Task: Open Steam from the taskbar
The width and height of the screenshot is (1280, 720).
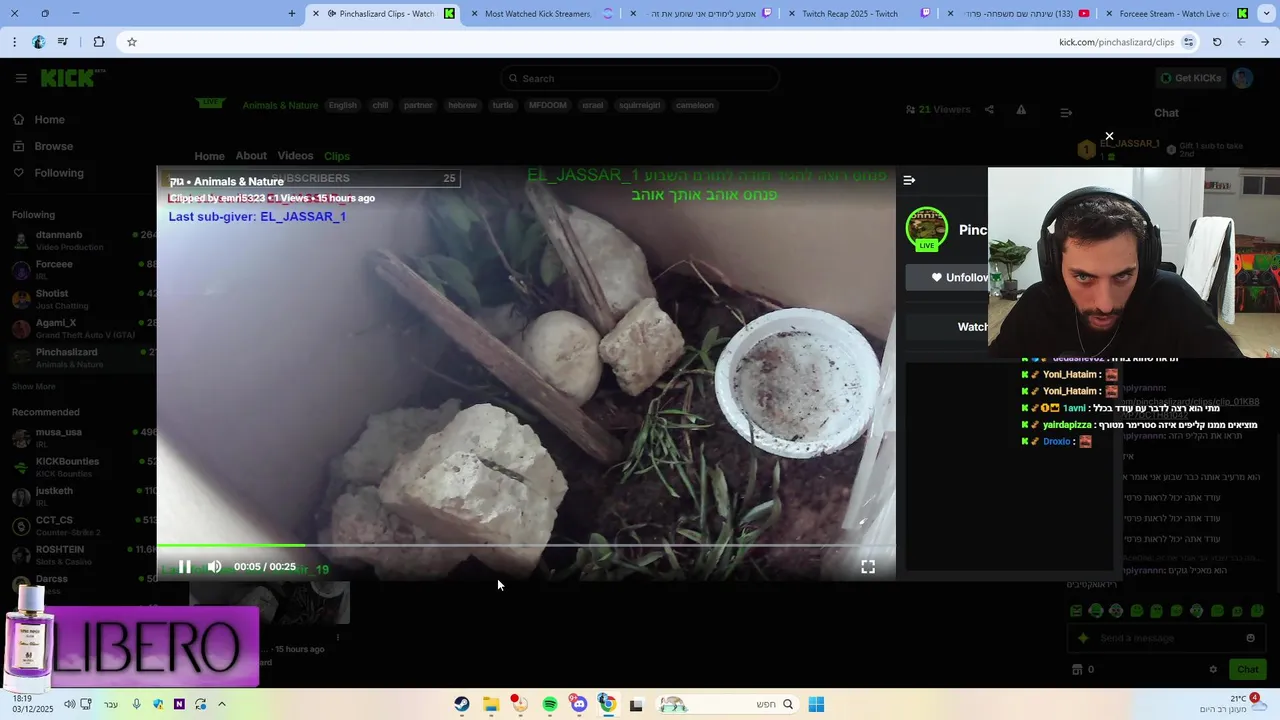Action: 461,704
